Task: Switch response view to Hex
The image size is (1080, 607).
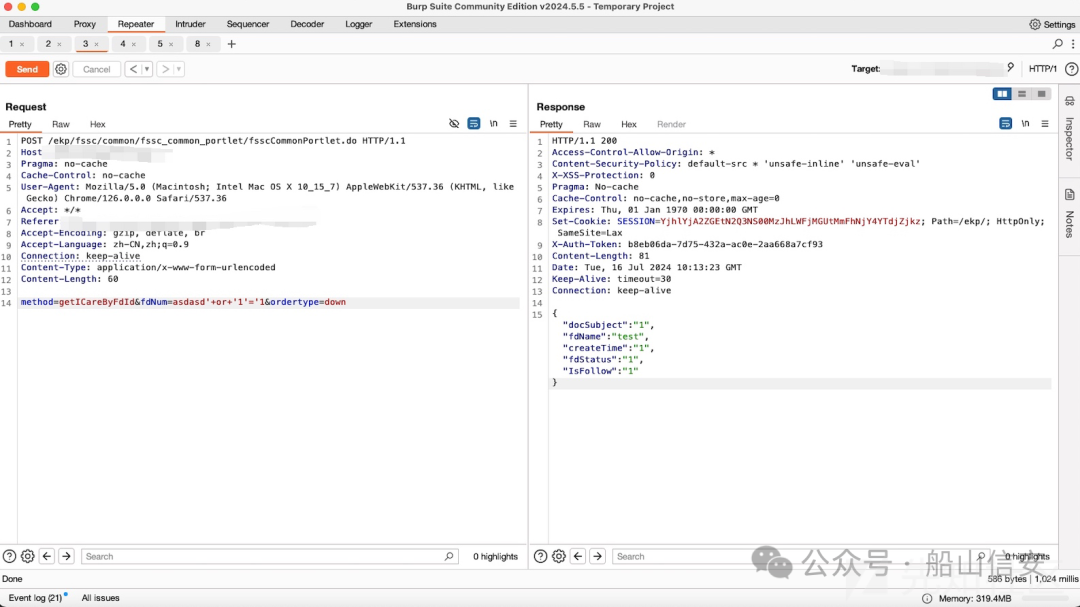Action: tap(629, 124)
